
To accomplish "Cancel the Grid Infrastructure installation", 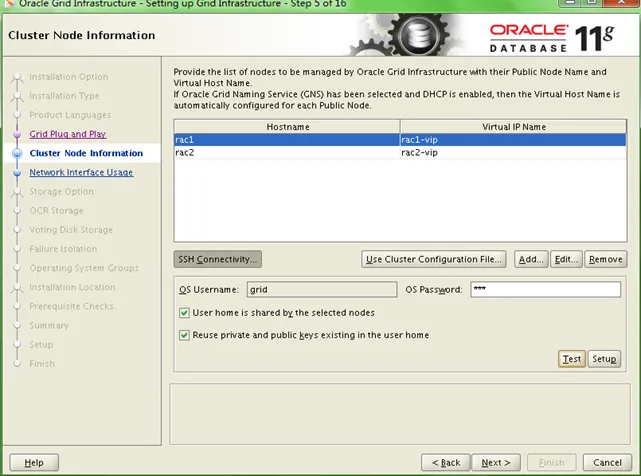I will [607, 463].
